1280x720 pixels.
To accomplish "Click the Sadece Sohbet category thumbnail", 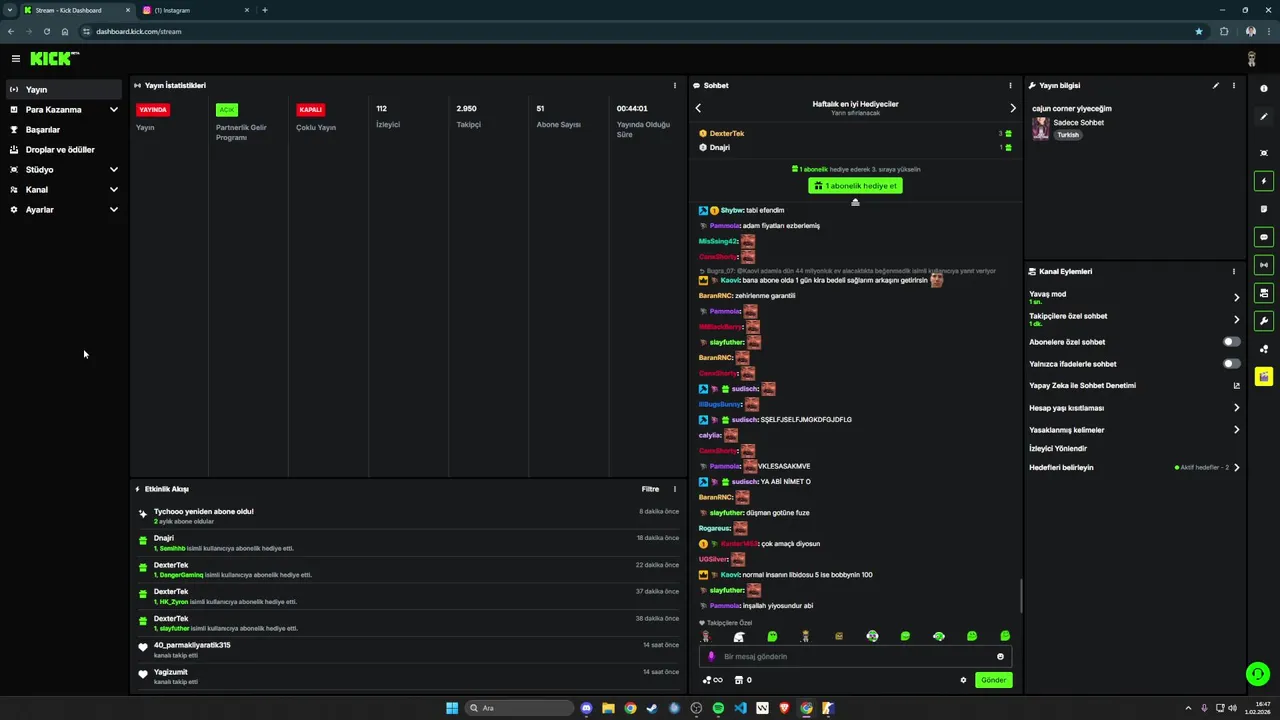I will [1041, 128].
